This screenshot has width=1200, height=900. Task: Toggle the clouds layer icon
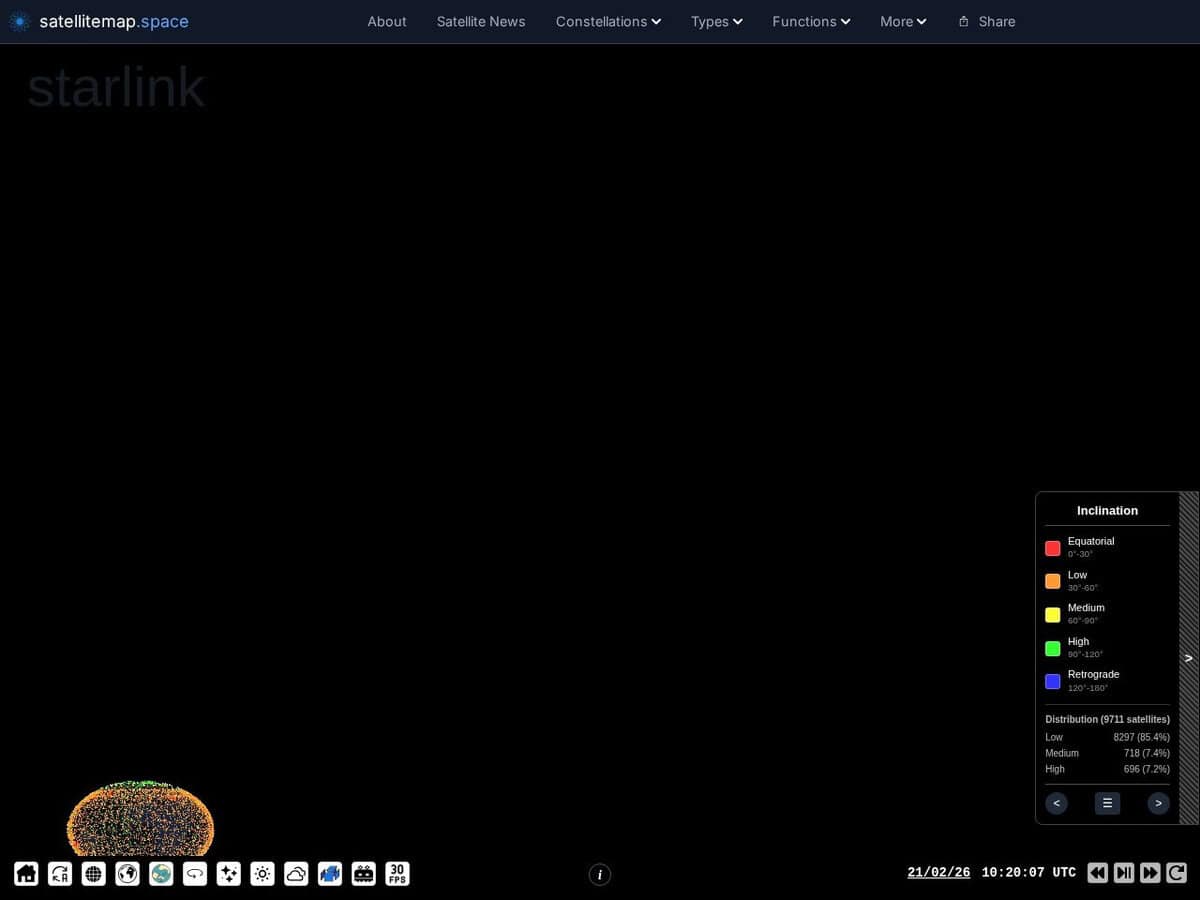pos(296,874)
